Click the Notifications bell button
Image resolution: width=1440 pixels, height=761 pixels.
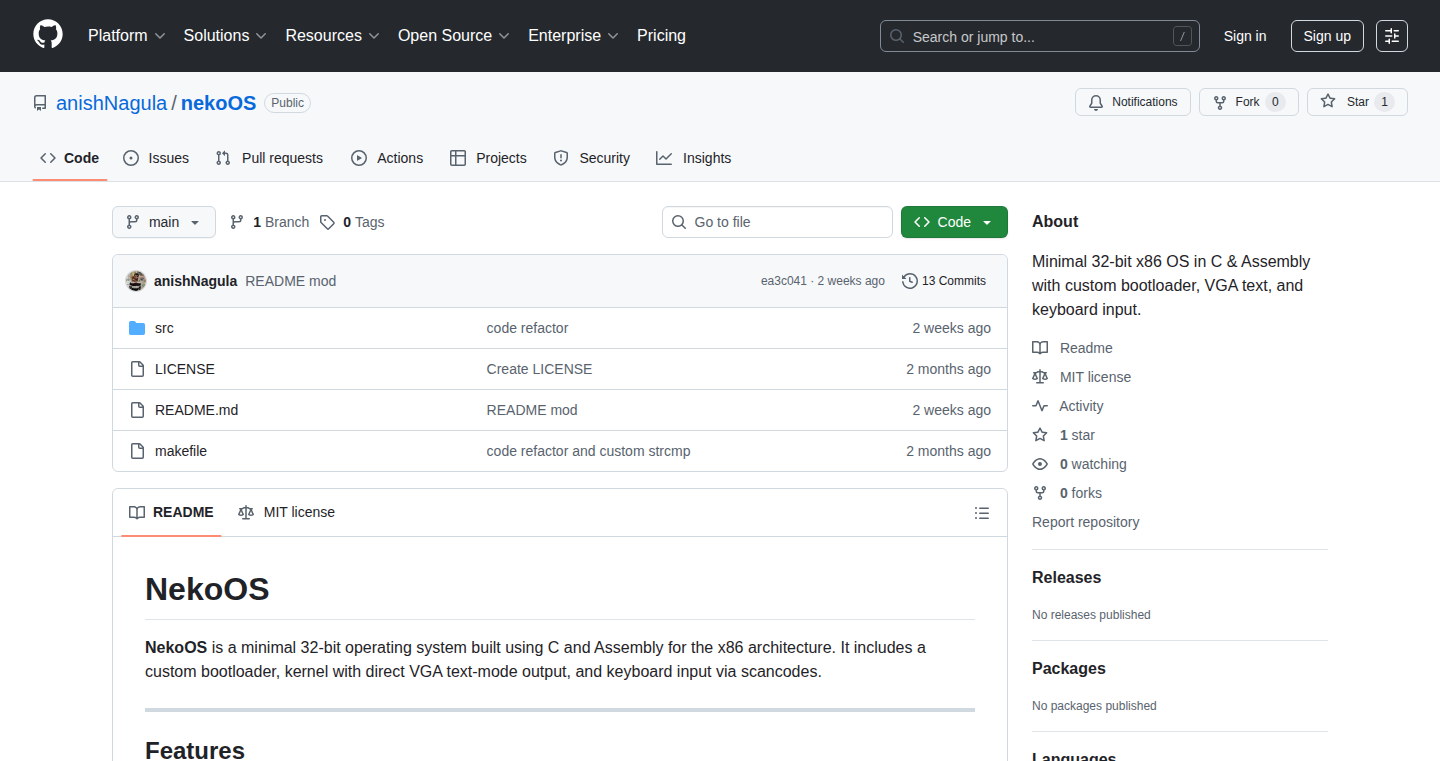point(1133,102)
